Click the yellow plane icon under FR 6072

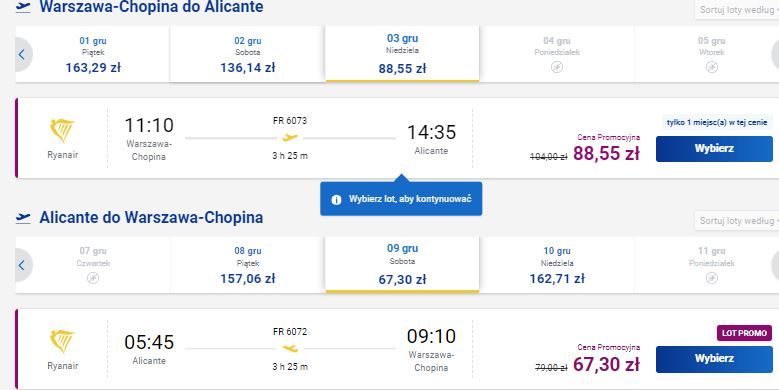coord(290,348)
